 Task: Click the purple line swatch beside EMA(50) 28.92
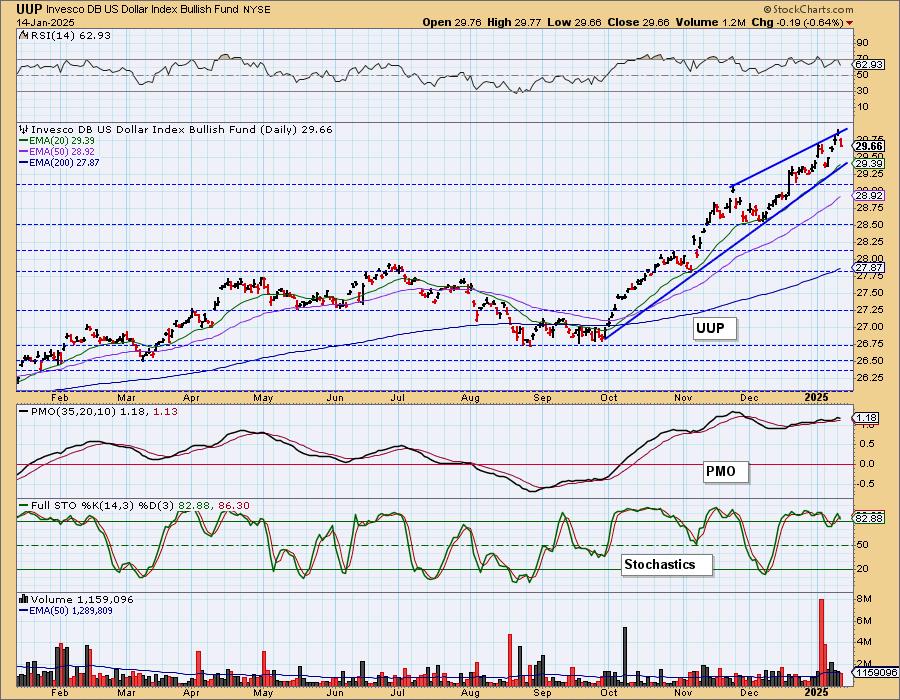click(24, 151)
